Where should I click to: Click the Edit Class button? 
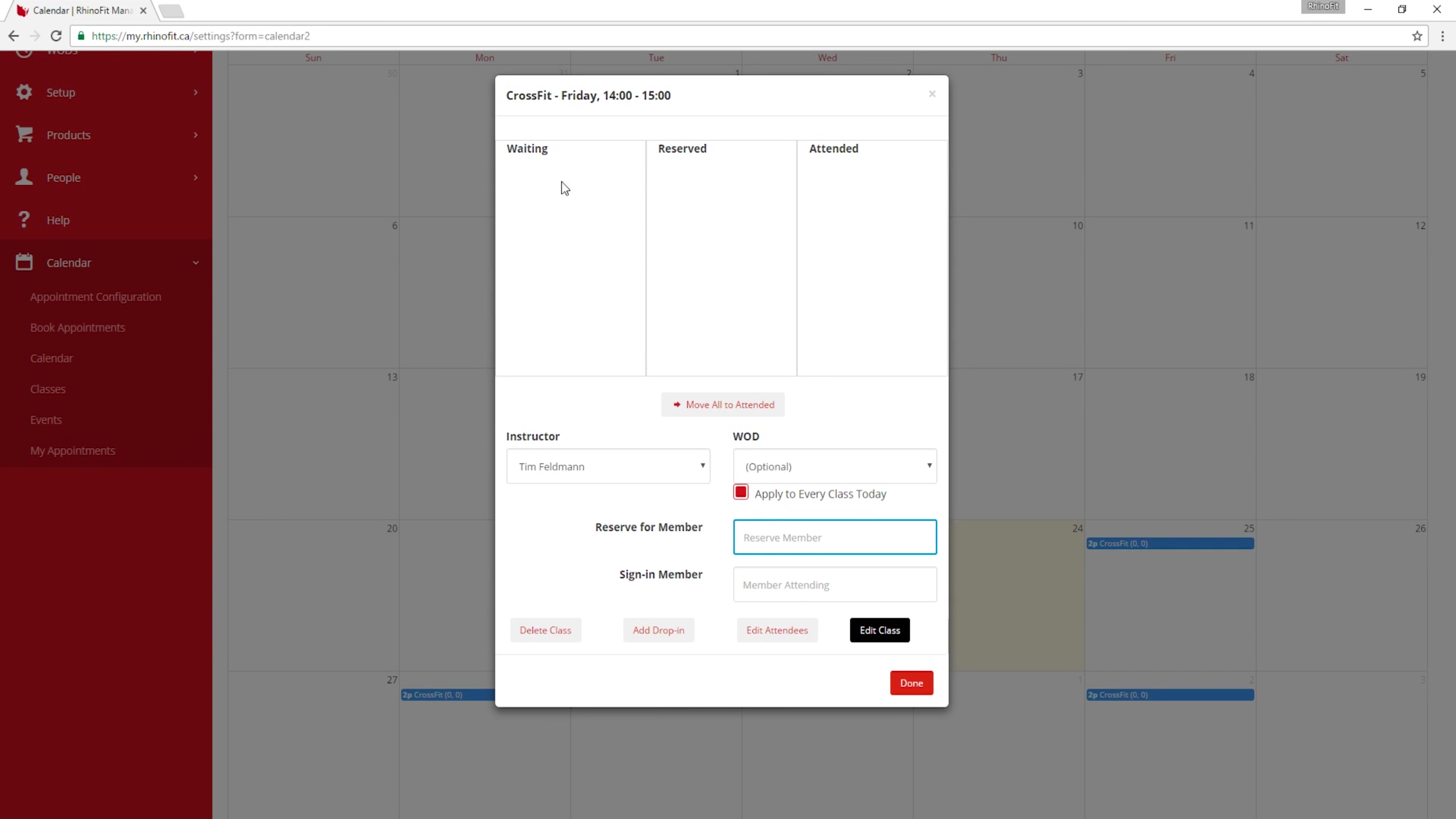point(879,630)
